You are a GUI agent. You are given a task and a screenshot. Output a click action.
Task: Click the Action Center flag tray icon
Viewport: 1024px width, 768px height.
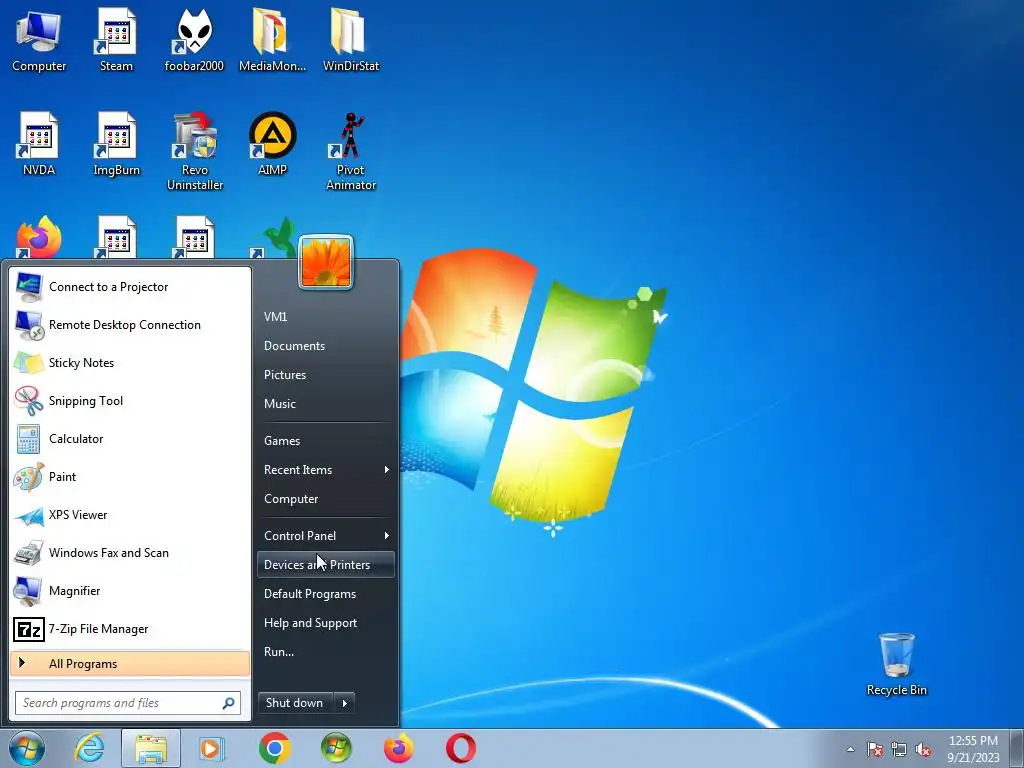[x=874, y=749]
